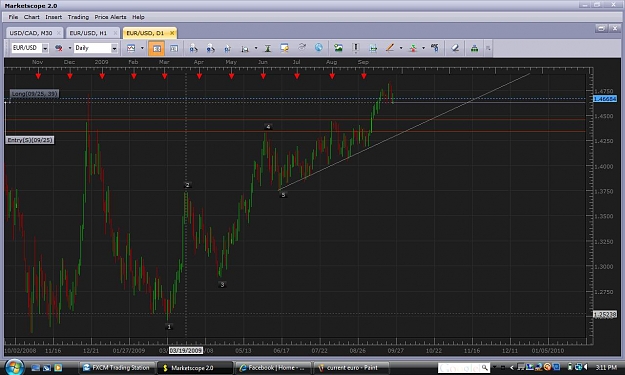This screenshot has width=625, height=375.
Task: Click the blue 1.46684 current price tag
Action: pos(605,99)
